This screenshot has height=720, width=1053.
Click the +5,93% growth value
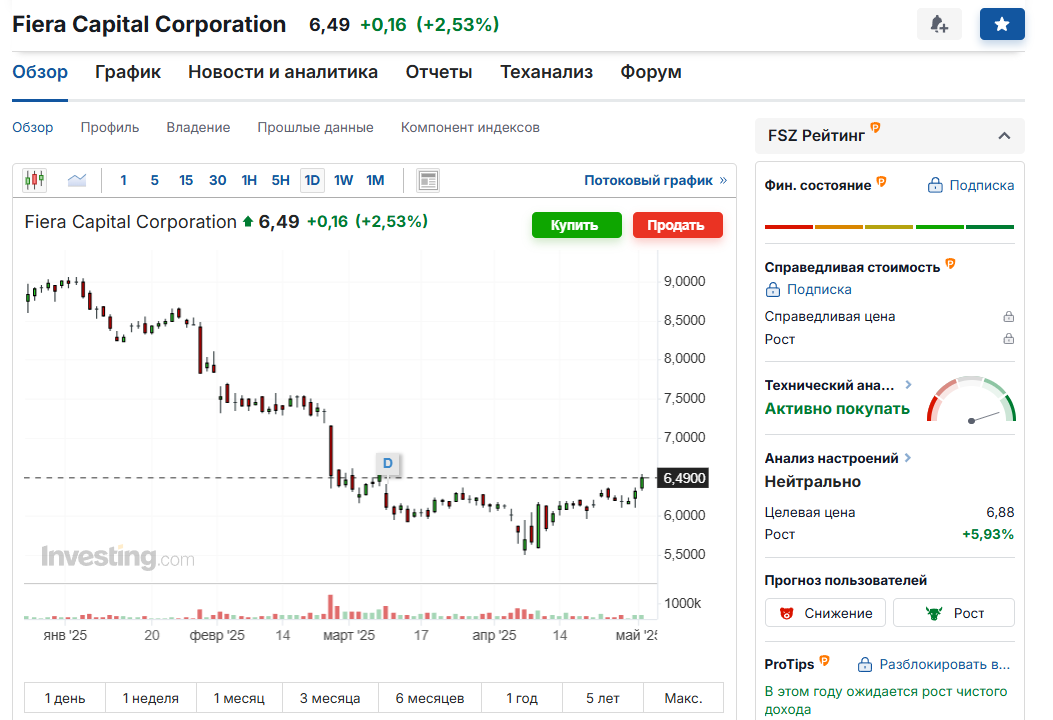pos(988,535)
